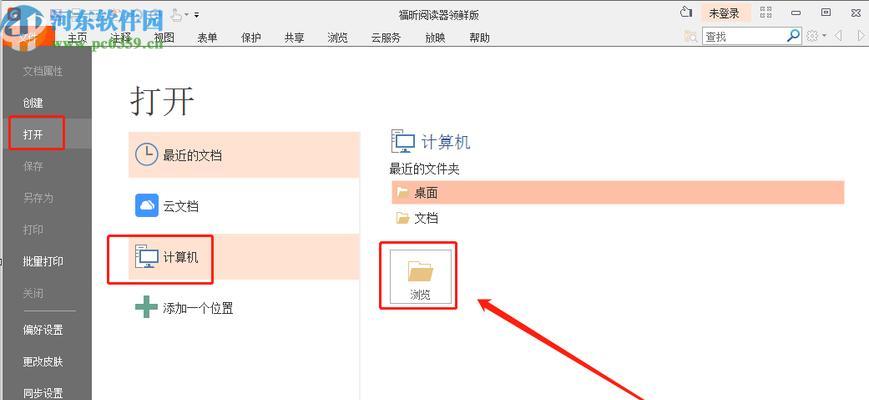
Task: Choose 批量打印 in the file sidebar
Action: point(43,261)
